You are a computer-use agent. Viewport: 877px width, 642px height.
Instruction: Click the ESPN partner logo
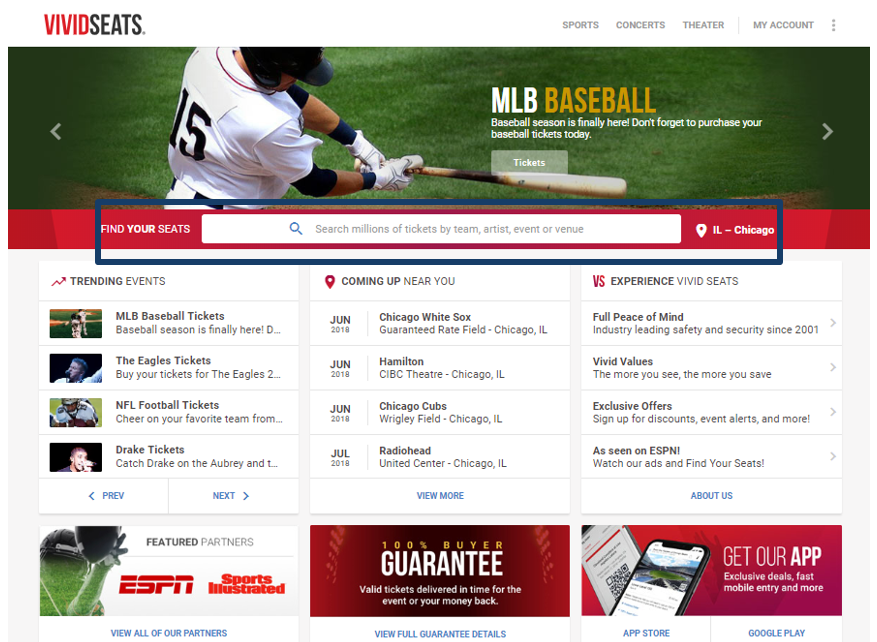point(157,585)
